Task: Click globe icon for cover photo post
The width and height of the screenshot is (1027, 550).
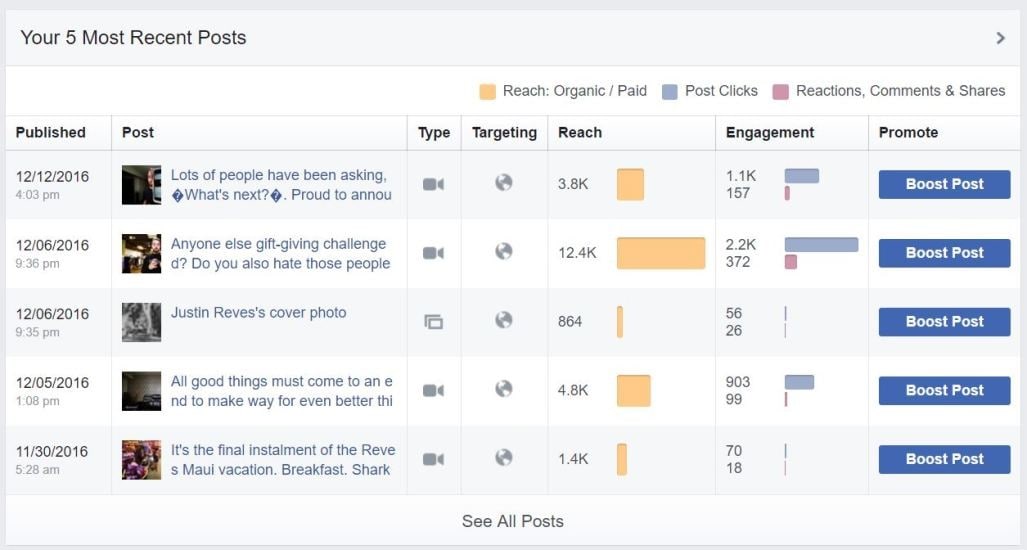Action: point(504,320)
